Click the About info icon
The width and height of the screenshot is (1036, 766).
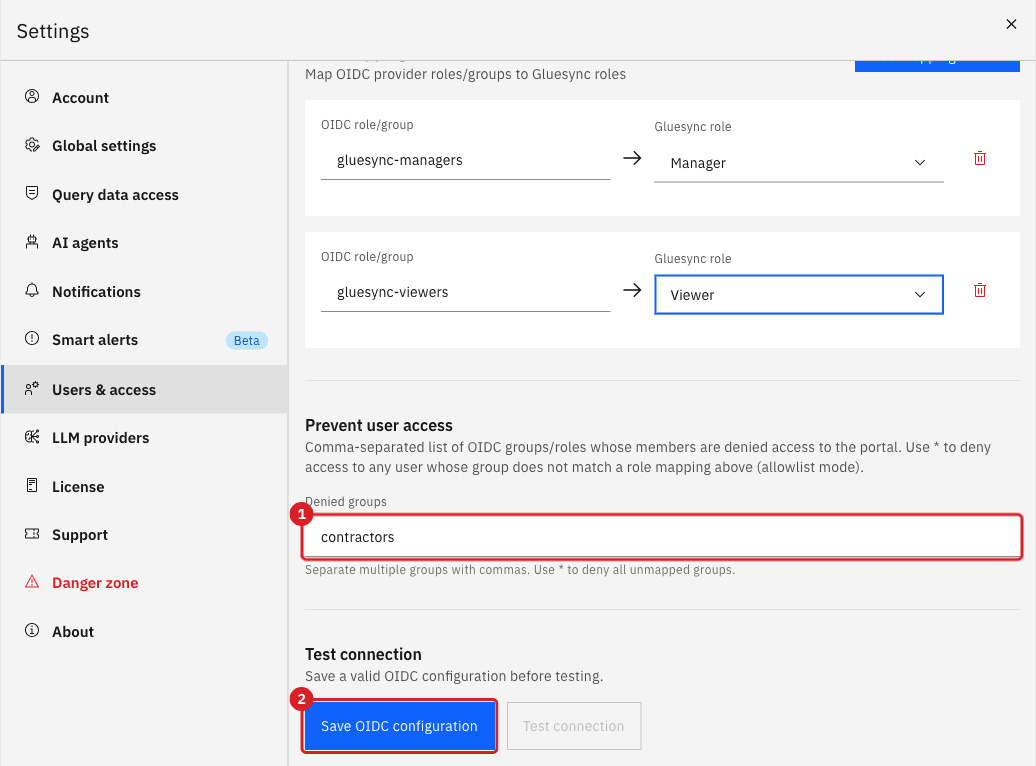32,630
